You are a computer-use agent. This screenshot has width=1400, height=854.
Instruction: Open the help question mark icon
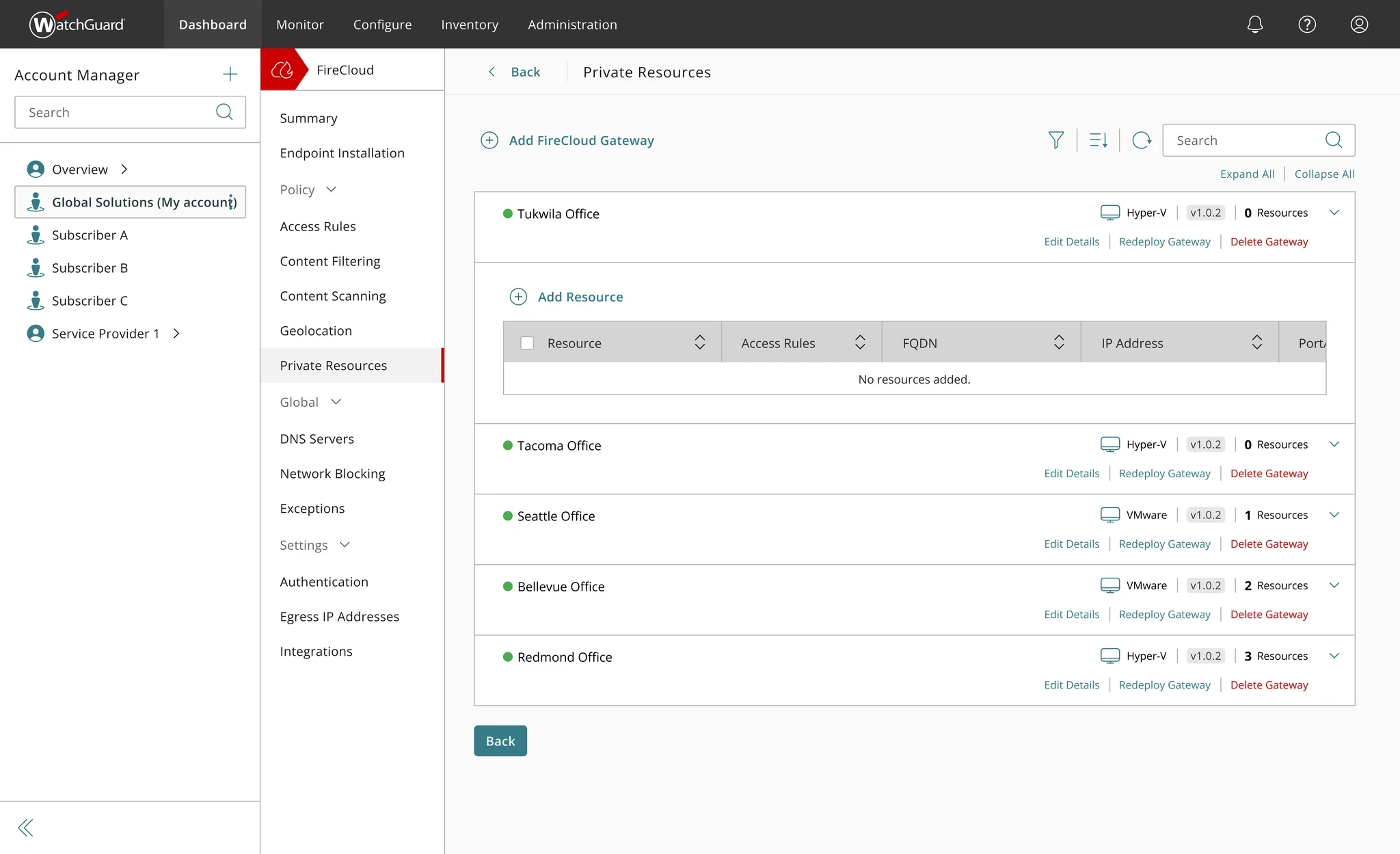(x=1307, y=25)
